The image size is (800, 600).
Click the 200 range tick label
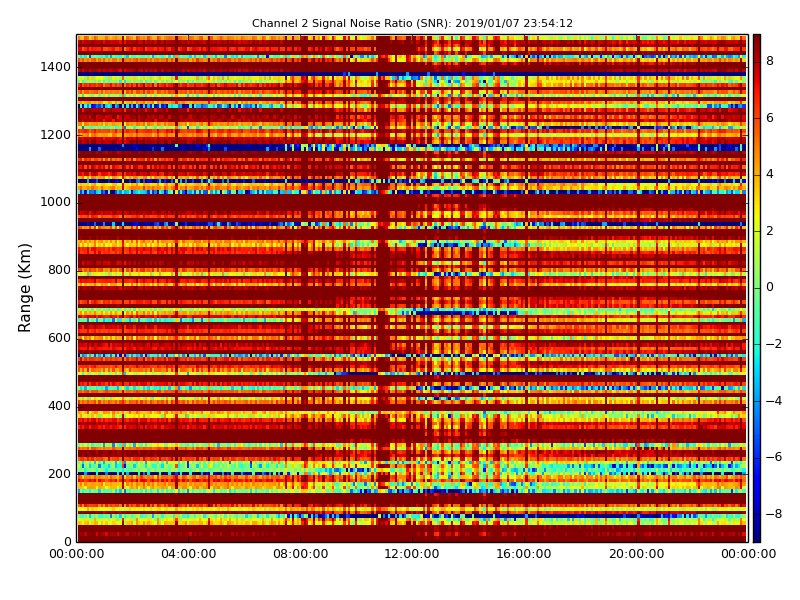pos(59,473)
